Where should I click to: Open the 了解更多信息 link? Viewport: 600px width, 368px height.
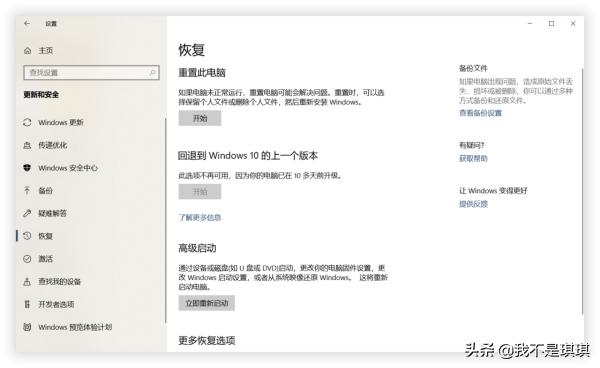coord(200,217)
